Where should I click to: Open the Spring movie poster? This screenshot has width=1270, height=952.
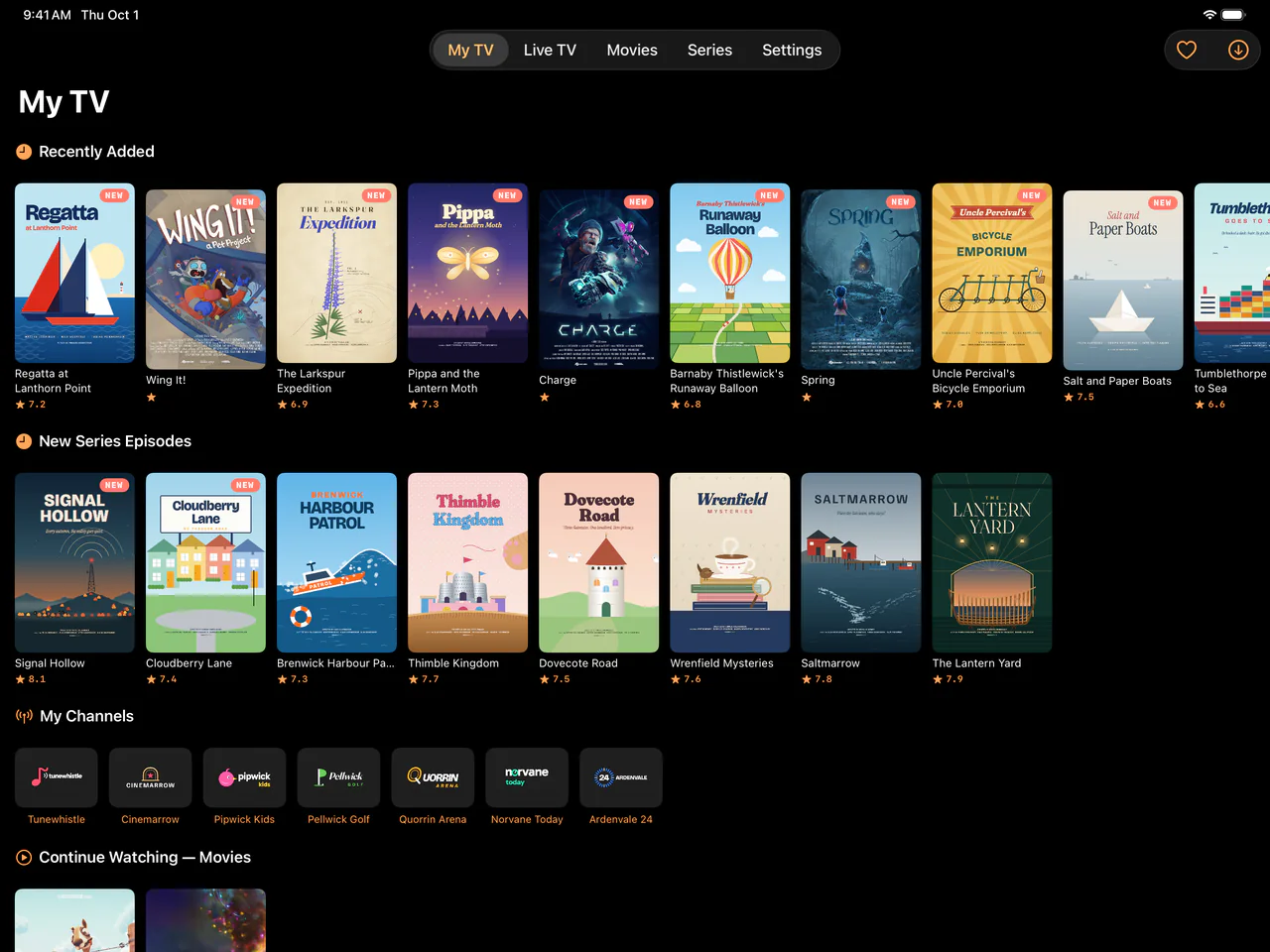point(861,279)
